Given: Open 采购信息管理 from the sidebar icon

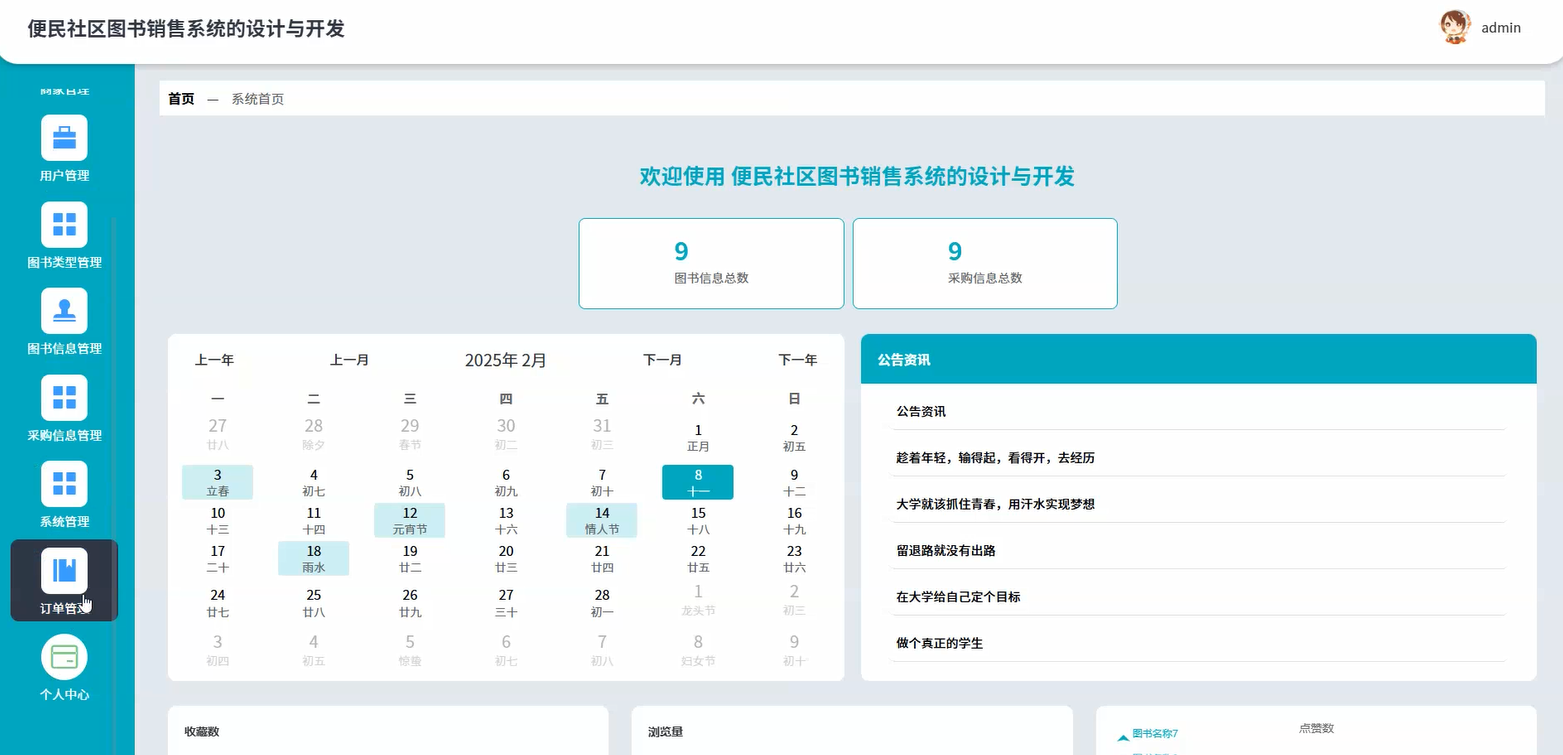Looking at the screenshot, I should pos(64,398).
